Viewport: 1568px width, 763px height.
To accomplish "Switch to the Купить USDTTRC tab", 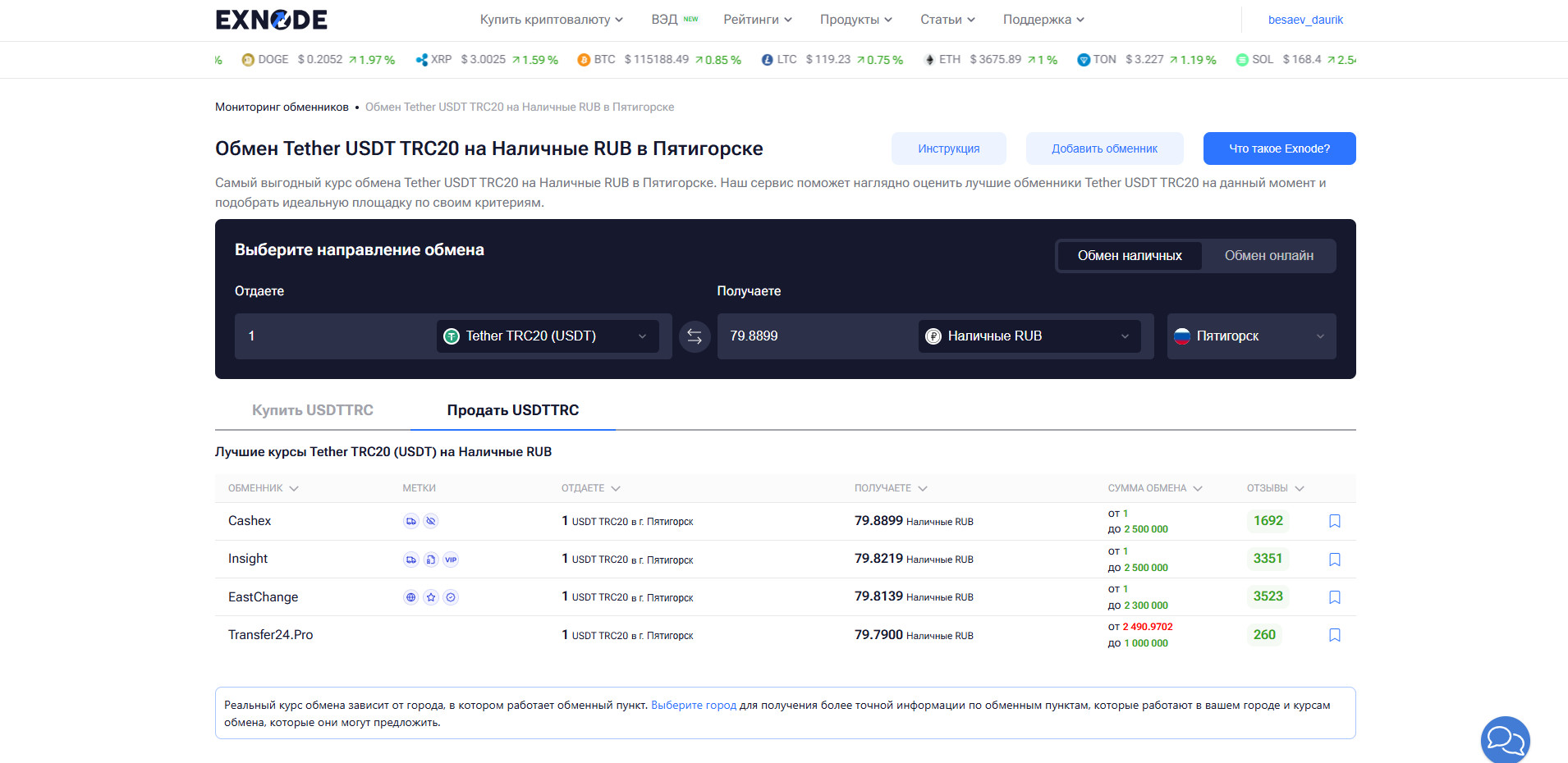I will [x=312, y=410].
